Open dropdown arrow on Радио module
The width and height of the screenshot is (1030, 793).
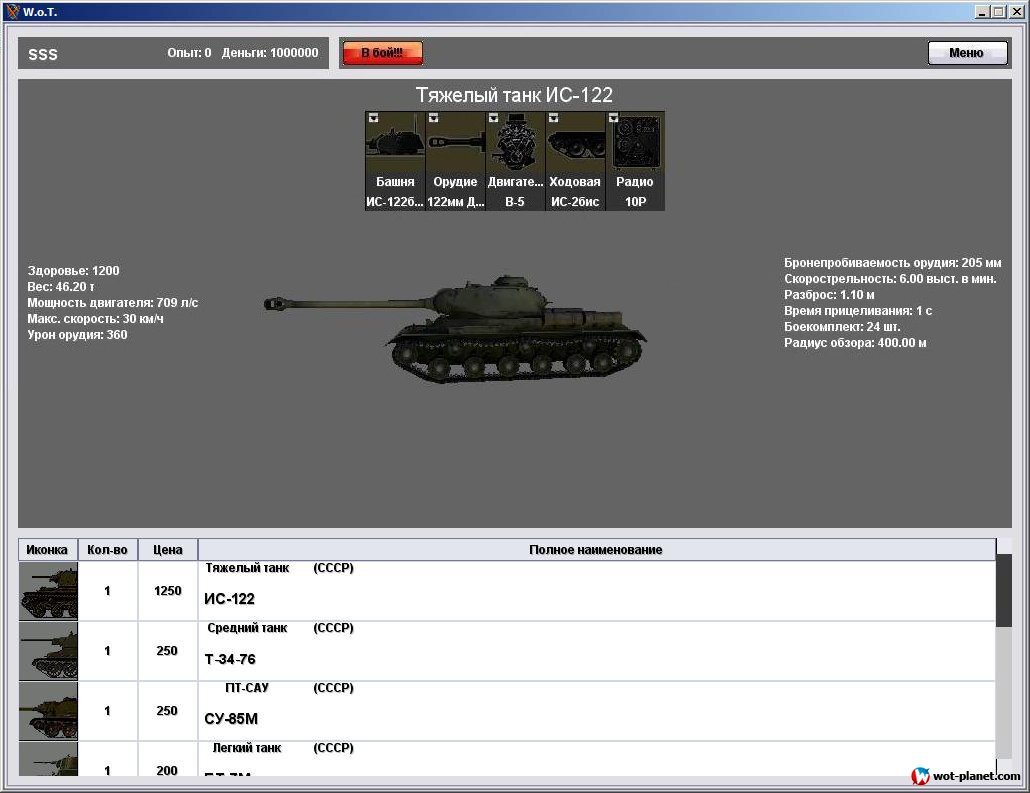pos(613,118)
